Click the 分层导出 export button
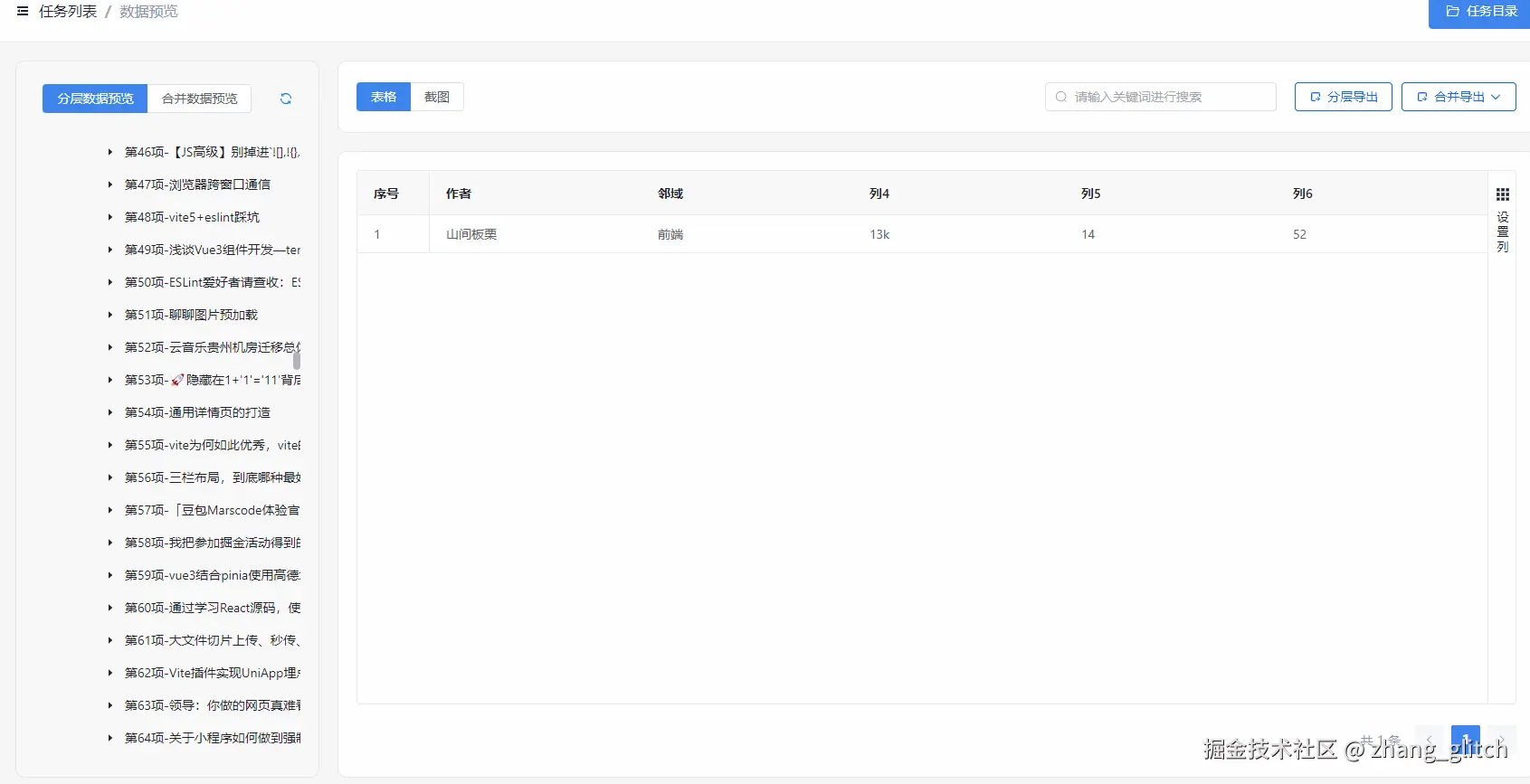The image size is (1530, 784). click(1344, 97)
